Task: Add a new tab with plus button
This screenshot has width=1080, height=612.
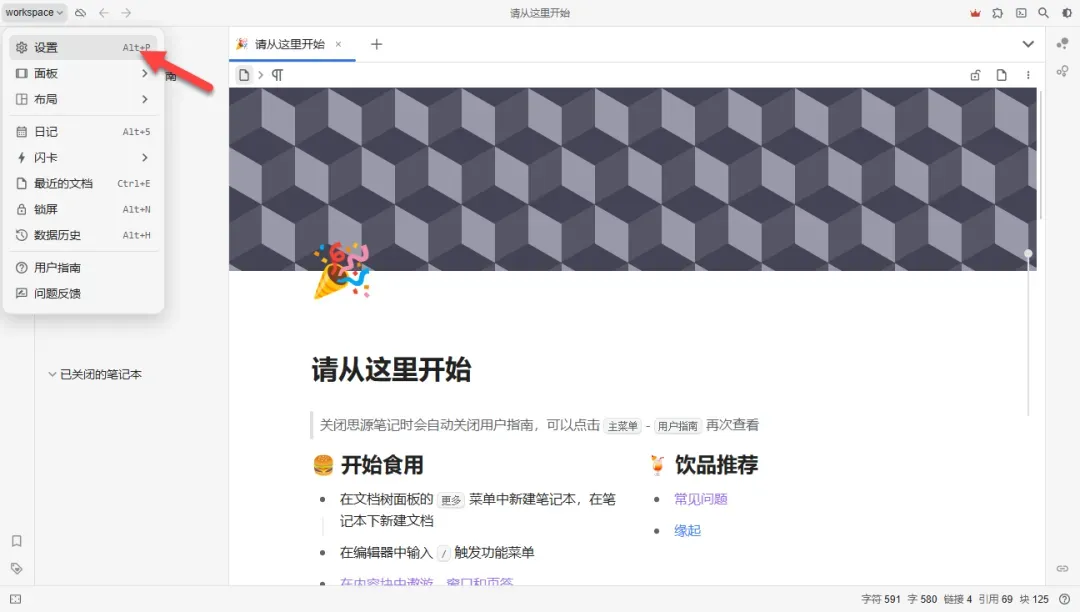Action: (376, 44)
